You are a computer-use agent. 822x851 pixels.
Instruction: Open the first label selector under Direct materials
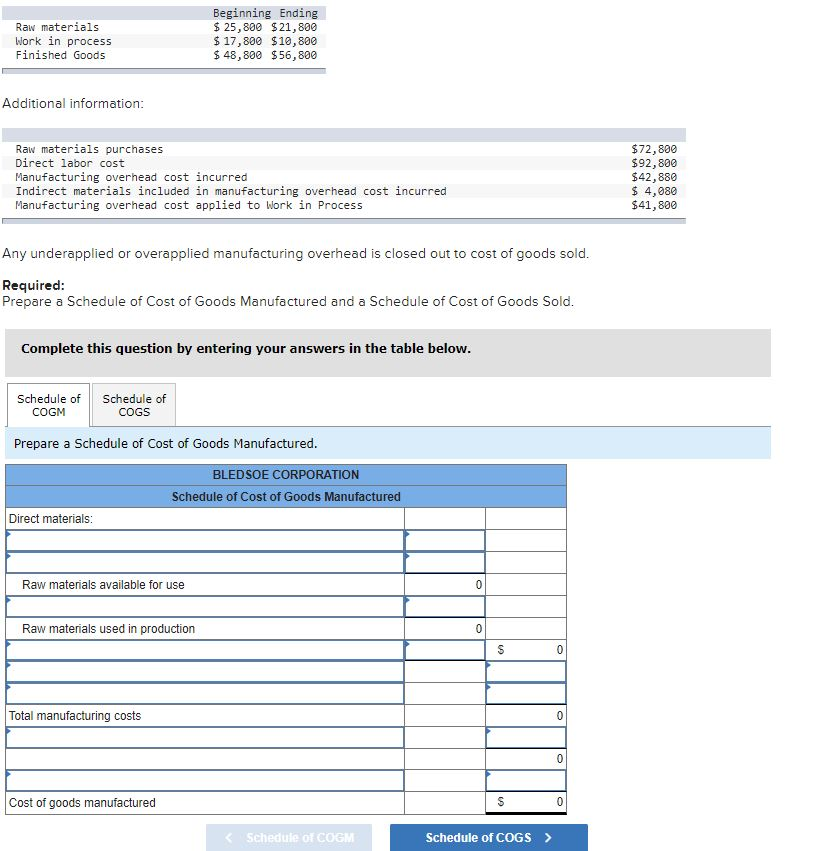click(200, 541)
